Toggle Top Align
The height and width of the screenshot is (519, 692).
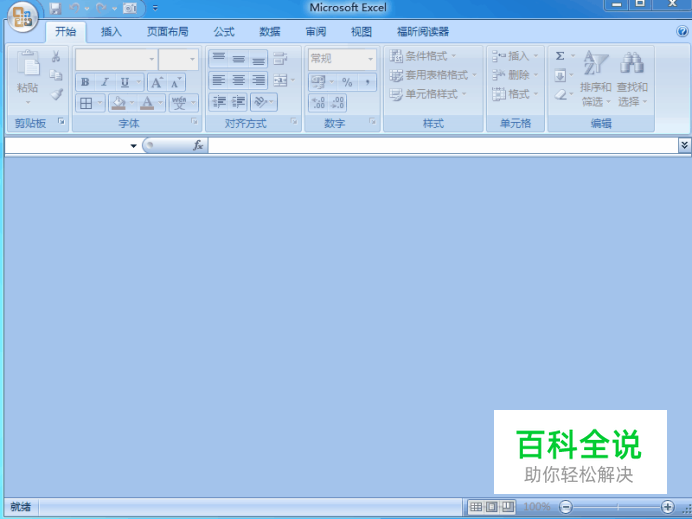pyautogui.click(x=219, y=58)
